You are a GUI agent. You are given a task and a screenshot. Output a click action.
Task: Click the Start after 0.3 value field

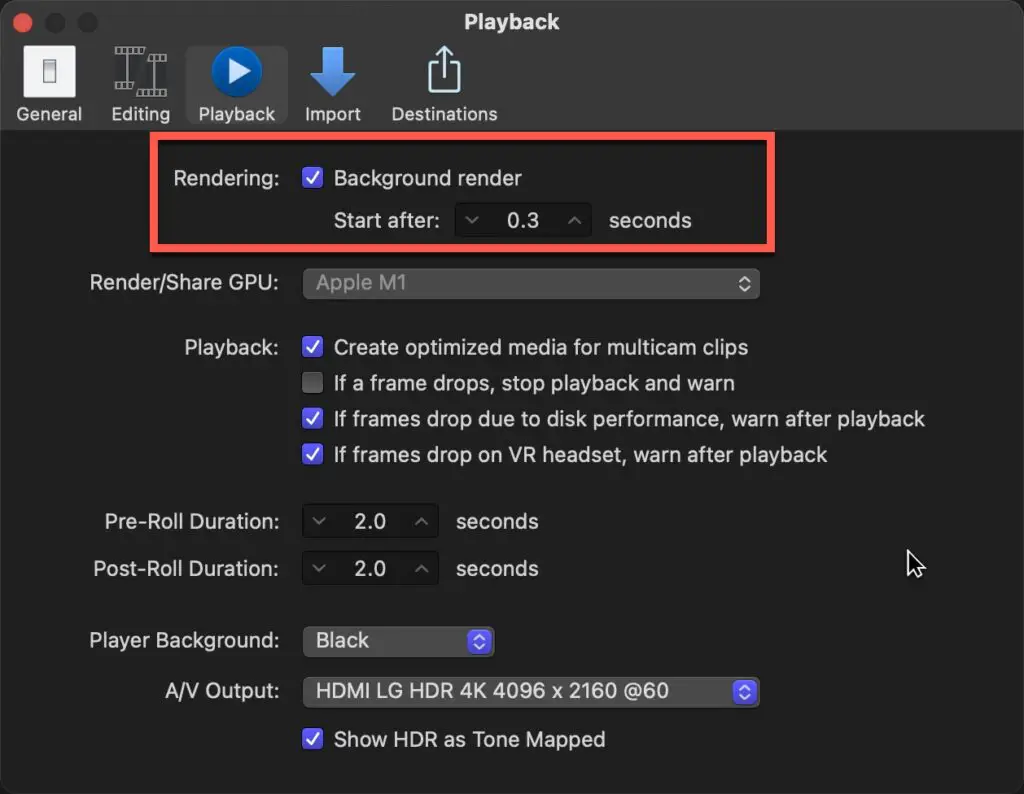tap(523, 220)
